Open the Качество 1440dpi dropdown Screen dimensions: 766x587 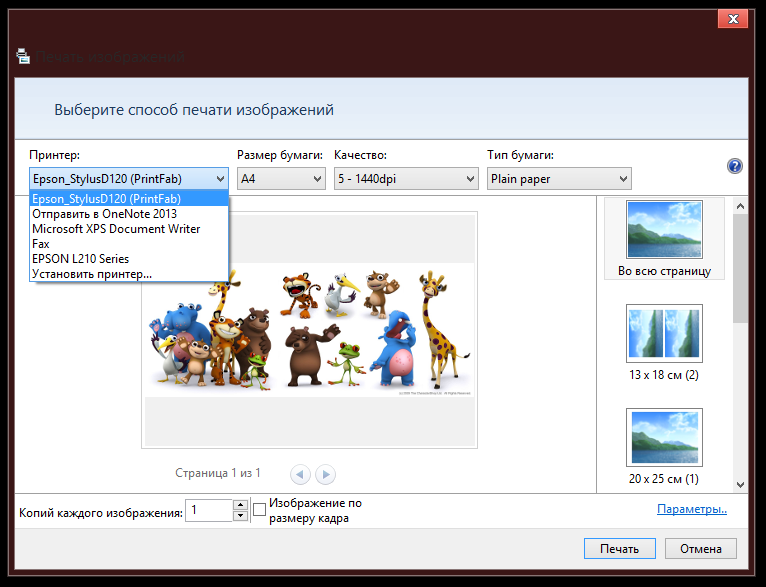pos(406,179)
